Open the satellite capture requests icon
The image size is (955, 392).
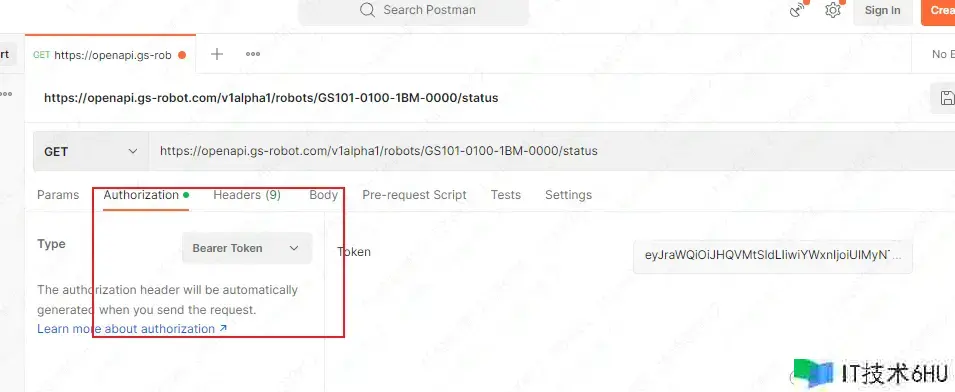(x=797, y=10)
